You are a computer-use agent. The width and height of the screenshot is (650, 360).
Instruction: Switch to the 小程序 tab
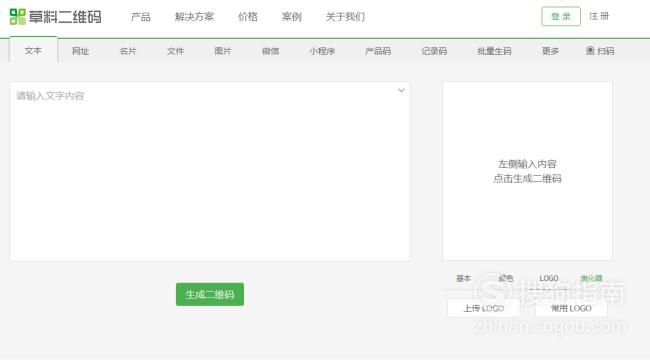point(322,51)
